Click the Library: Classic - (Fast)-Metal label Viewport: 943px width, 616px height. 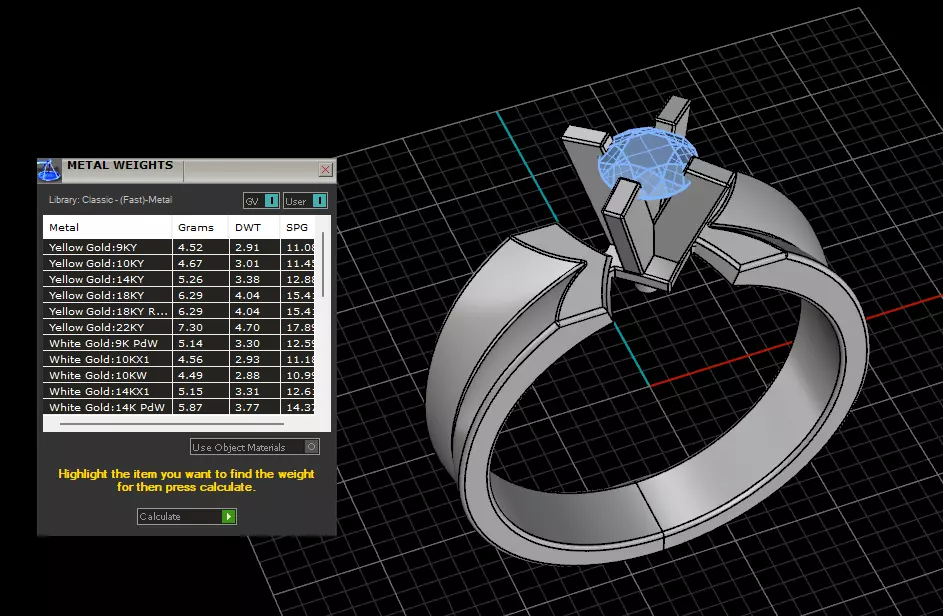coord(111,200)
